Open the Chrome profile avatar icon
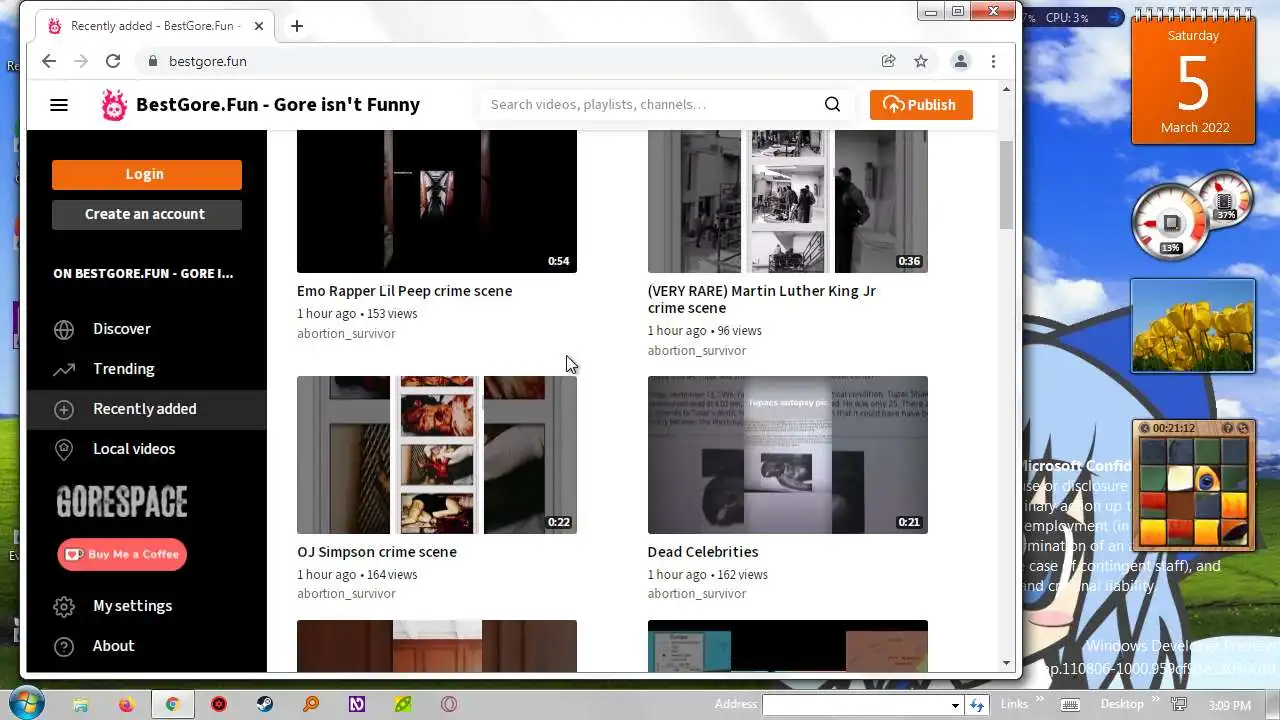 pyautogui.click(x=960, y=61)
